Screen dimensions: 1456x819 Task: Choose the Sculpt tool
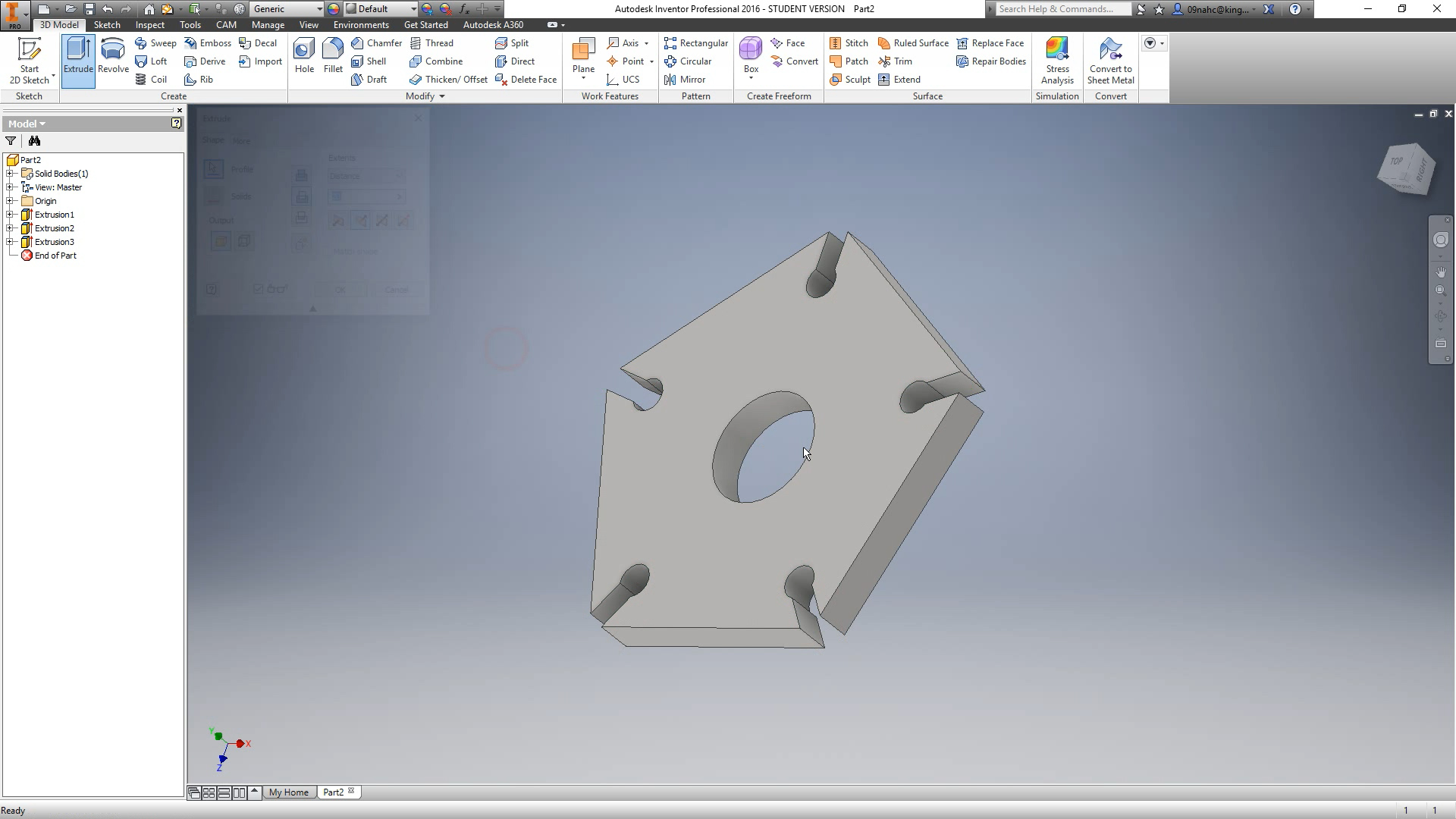click(x=849, y=80)
